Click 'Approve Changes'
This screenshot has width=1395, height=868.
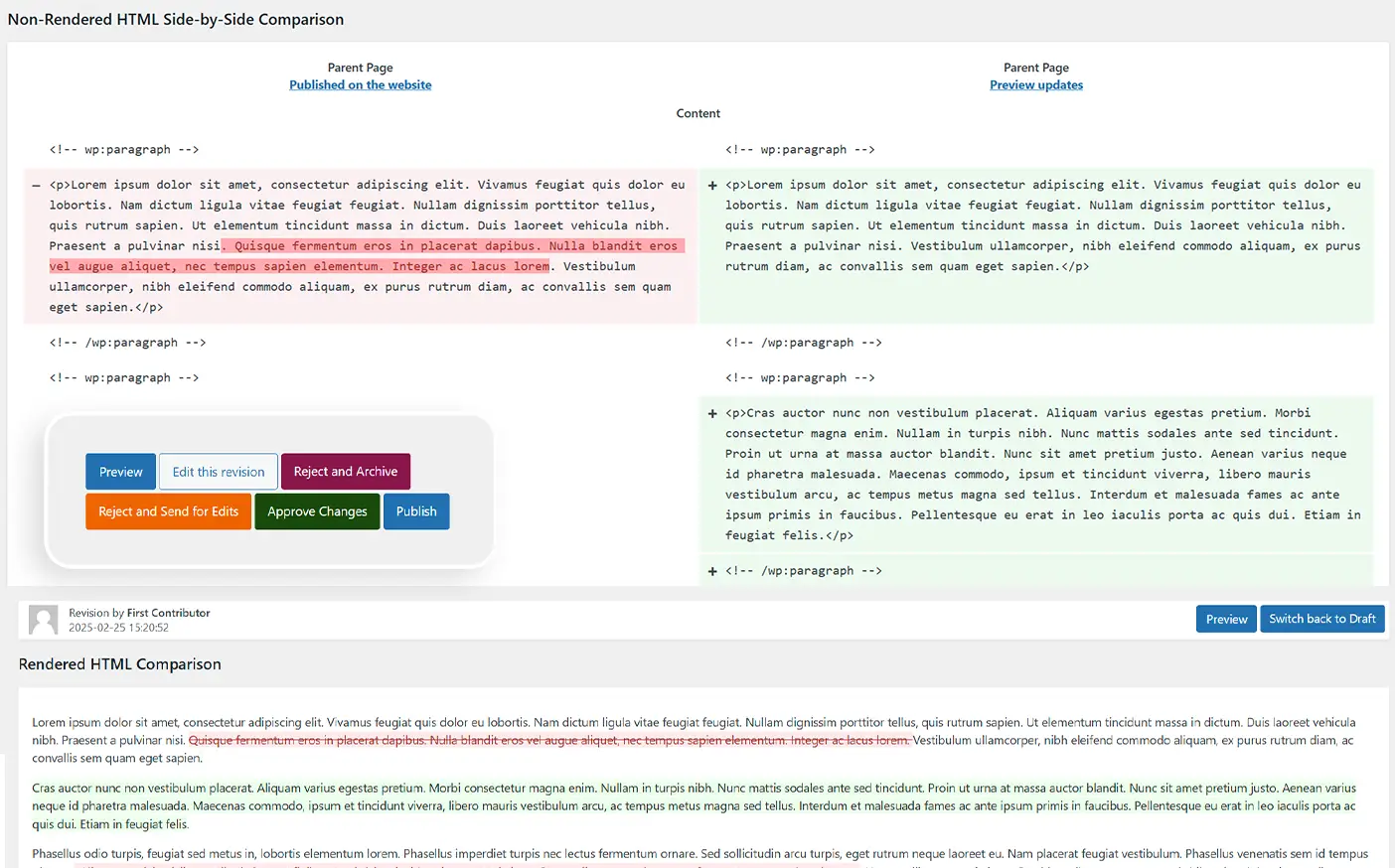(317, 511)
